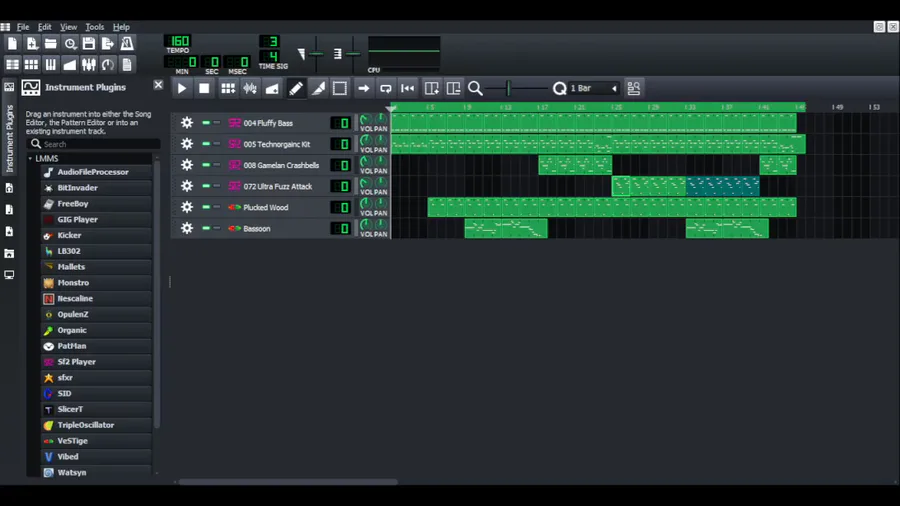Image resolution: width=900 pixels, height=506 pixels.
Task: Select the Knife split tool
Action: point(318,88)
